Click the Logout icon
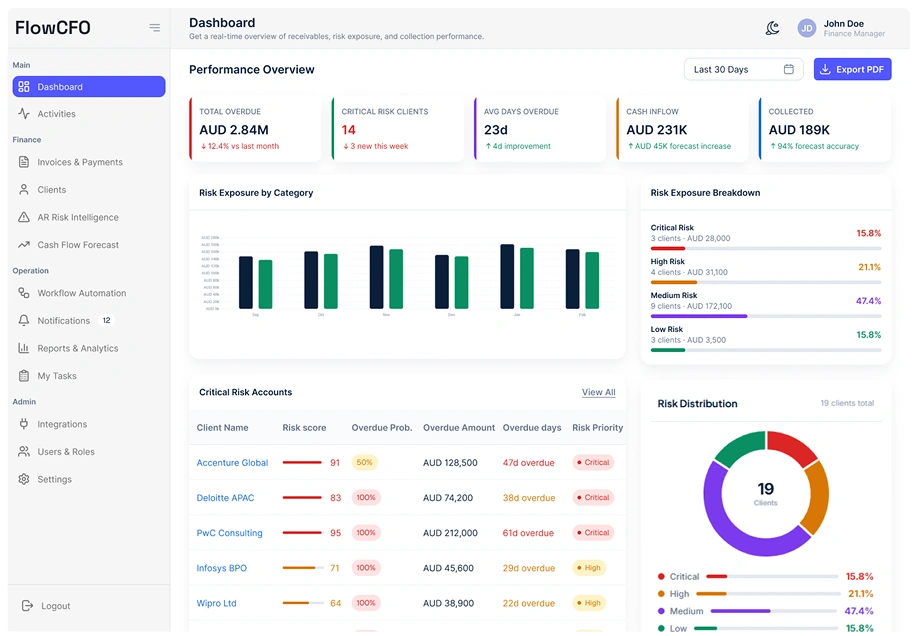The height and width of the screenshot is (636, 918). point(27,606)
